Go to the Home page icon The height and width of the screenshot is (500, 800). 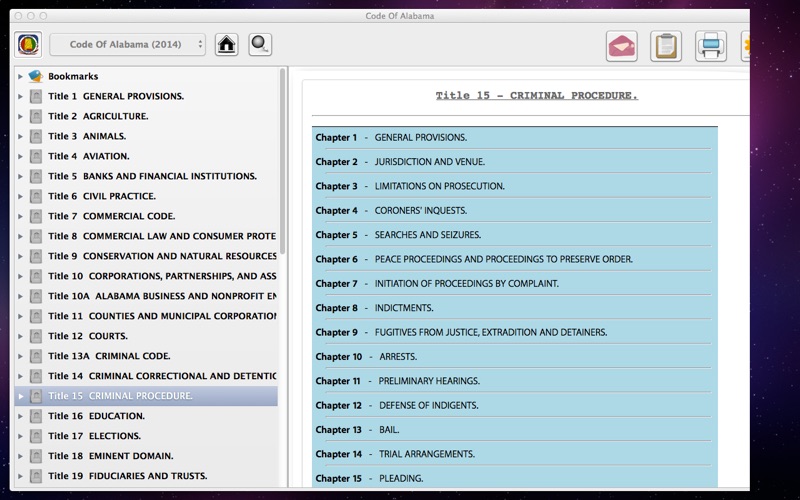point(227,44)
